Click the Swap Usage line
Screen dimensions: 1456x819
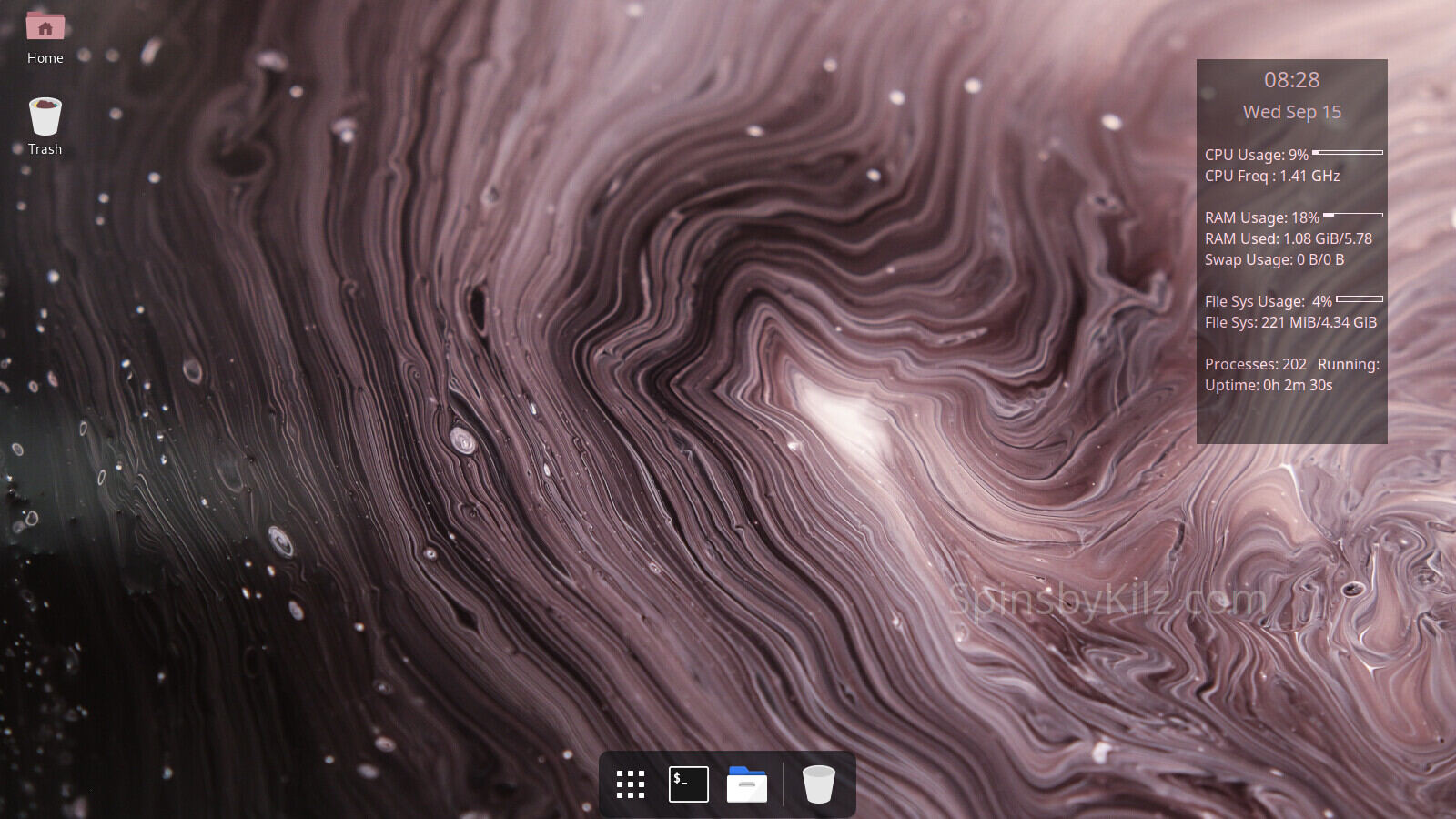(x=1274, y=259)
